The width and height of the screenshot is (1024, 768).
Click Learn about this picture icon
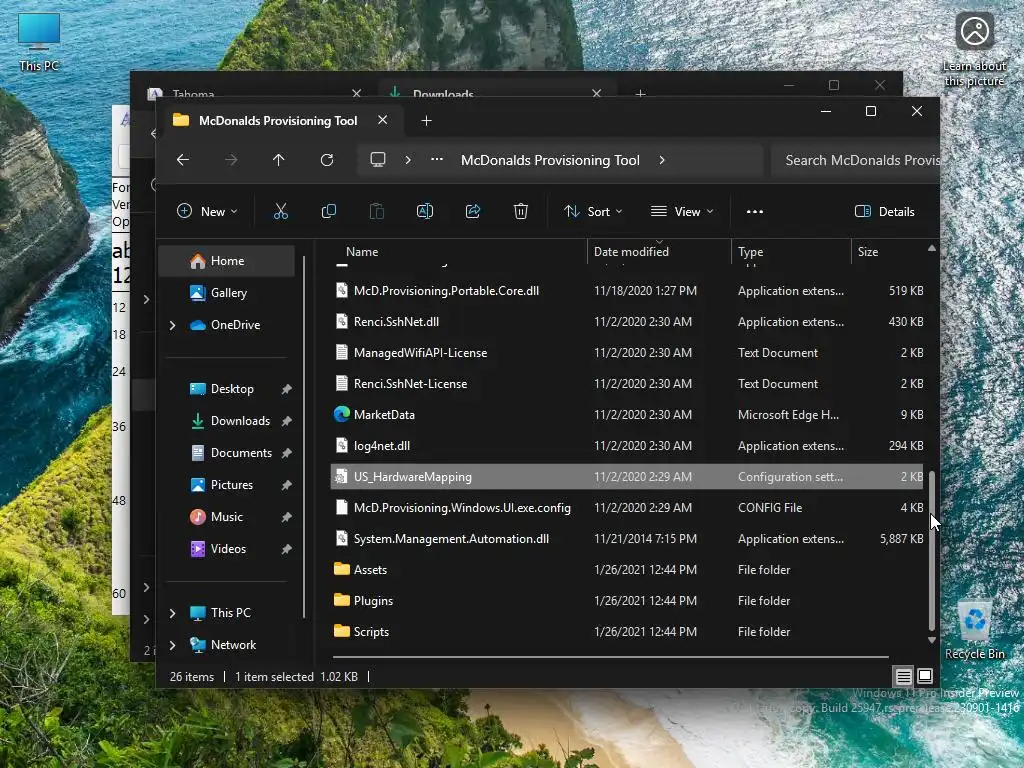[x=974, y=51]
